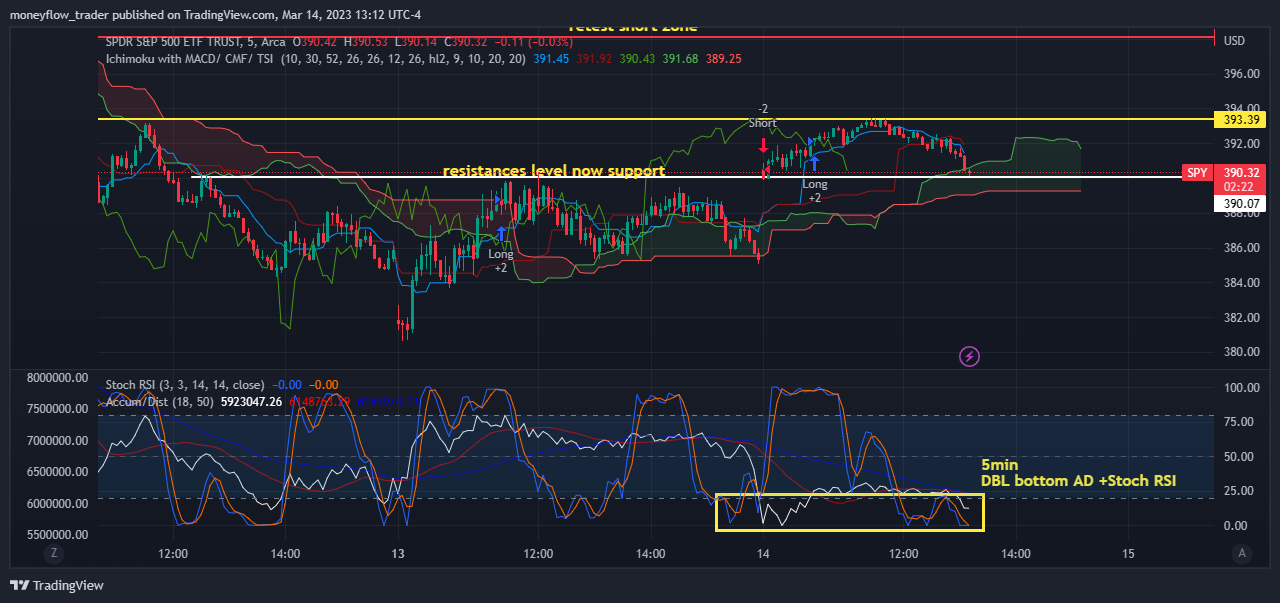
Task: Click the '5min DBL bottom AD +Stoch RSI' note
Action: pos(1079,473)
